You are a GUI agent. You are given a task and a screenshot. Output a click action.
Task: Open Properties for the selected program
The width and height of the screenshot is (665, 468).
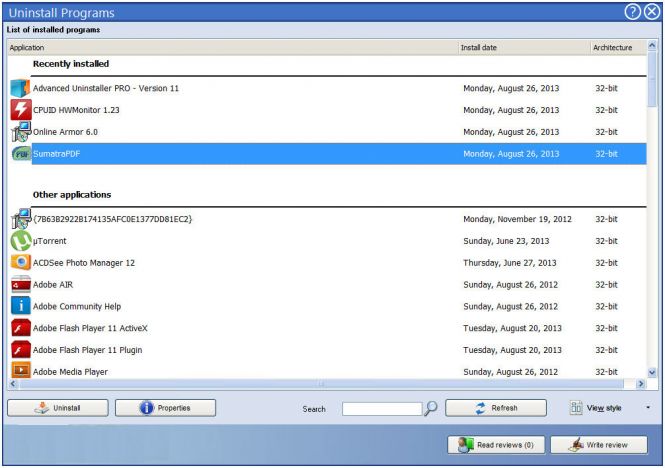click(165, 408)
